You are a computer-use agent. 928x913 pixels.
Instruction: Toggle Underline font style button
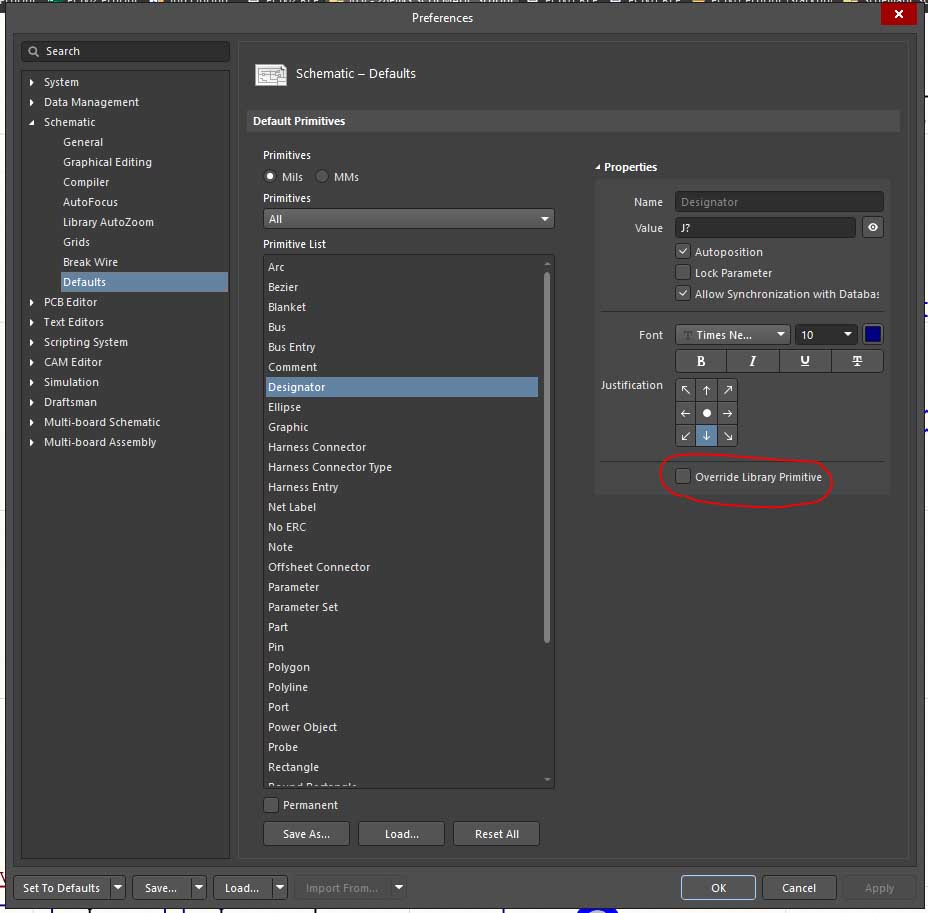[805, 361]
